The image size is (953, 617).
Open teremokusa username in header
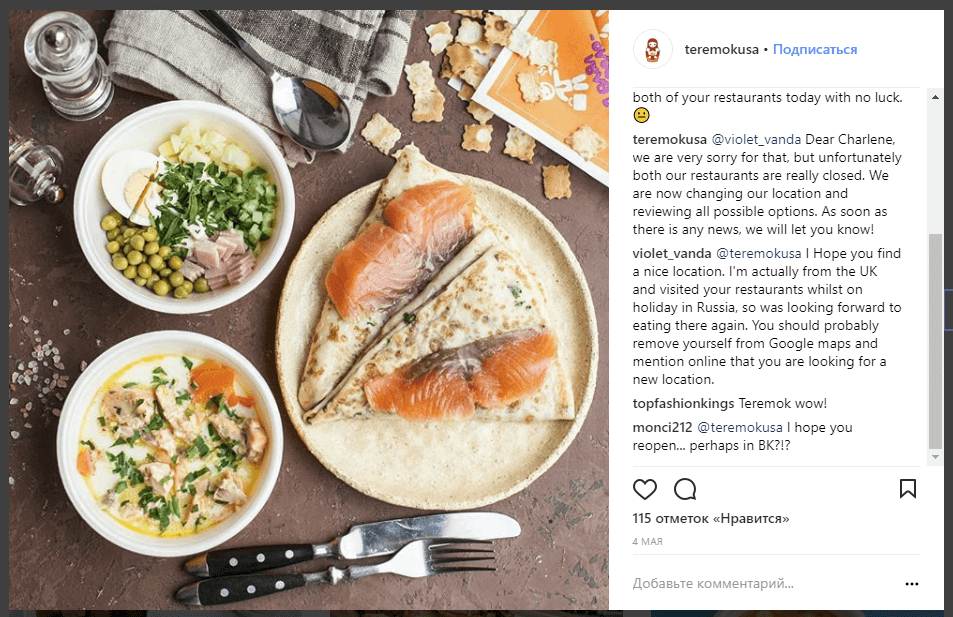pos(721,50)
